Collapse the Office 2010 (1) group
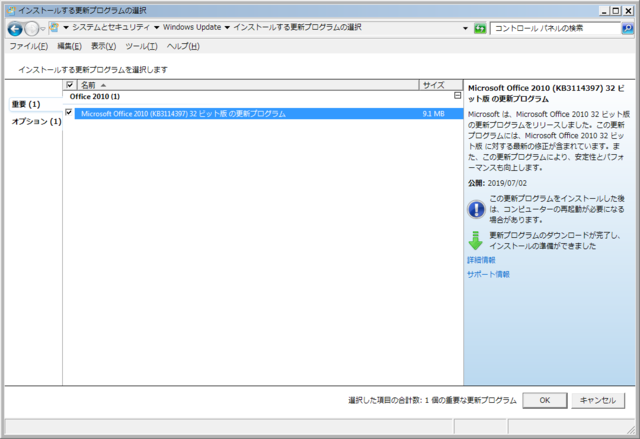 tap(458, 95)
